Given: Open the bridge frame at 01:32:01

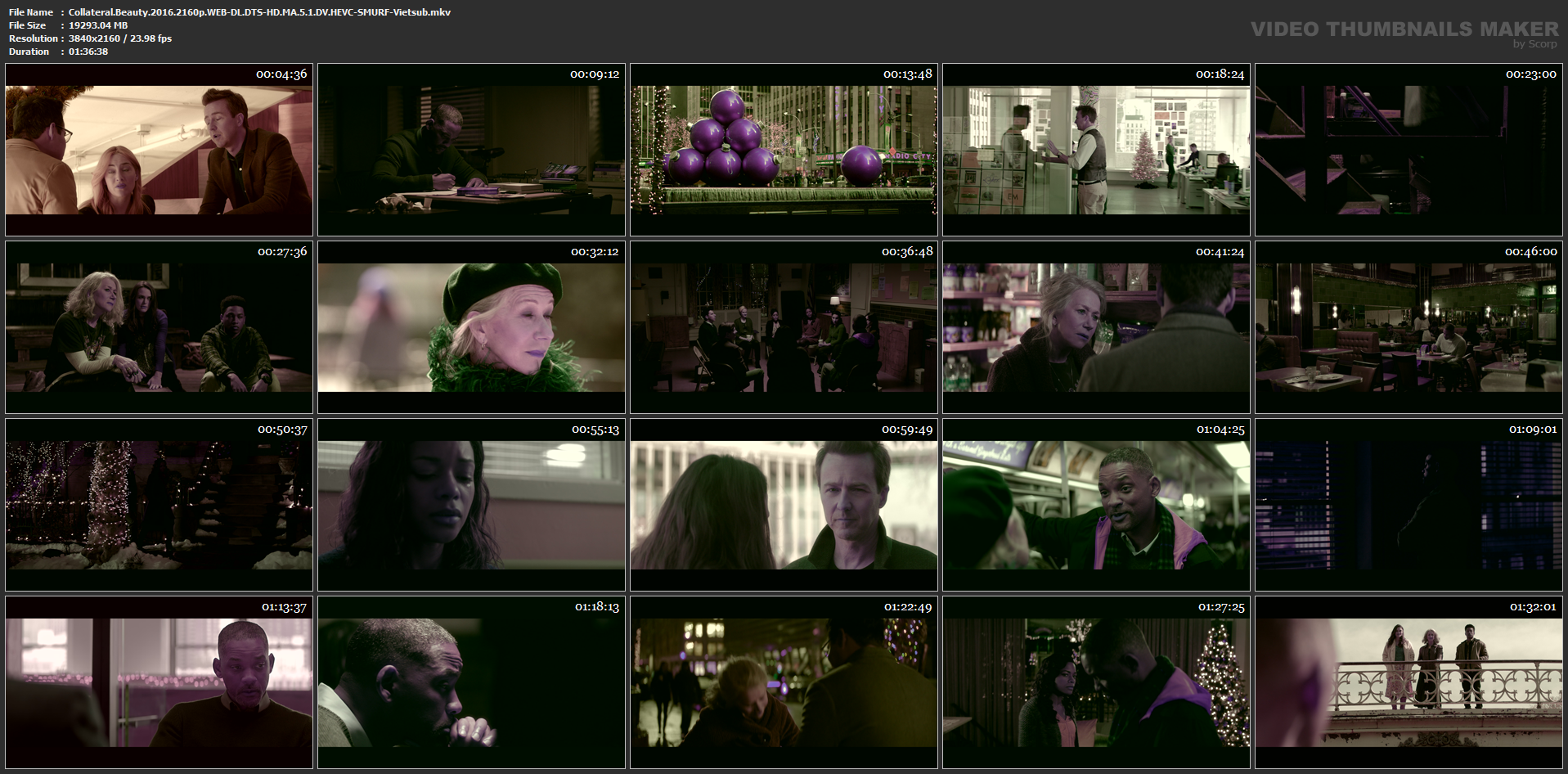Looking at the screenshot, I should click(1409, 682).
